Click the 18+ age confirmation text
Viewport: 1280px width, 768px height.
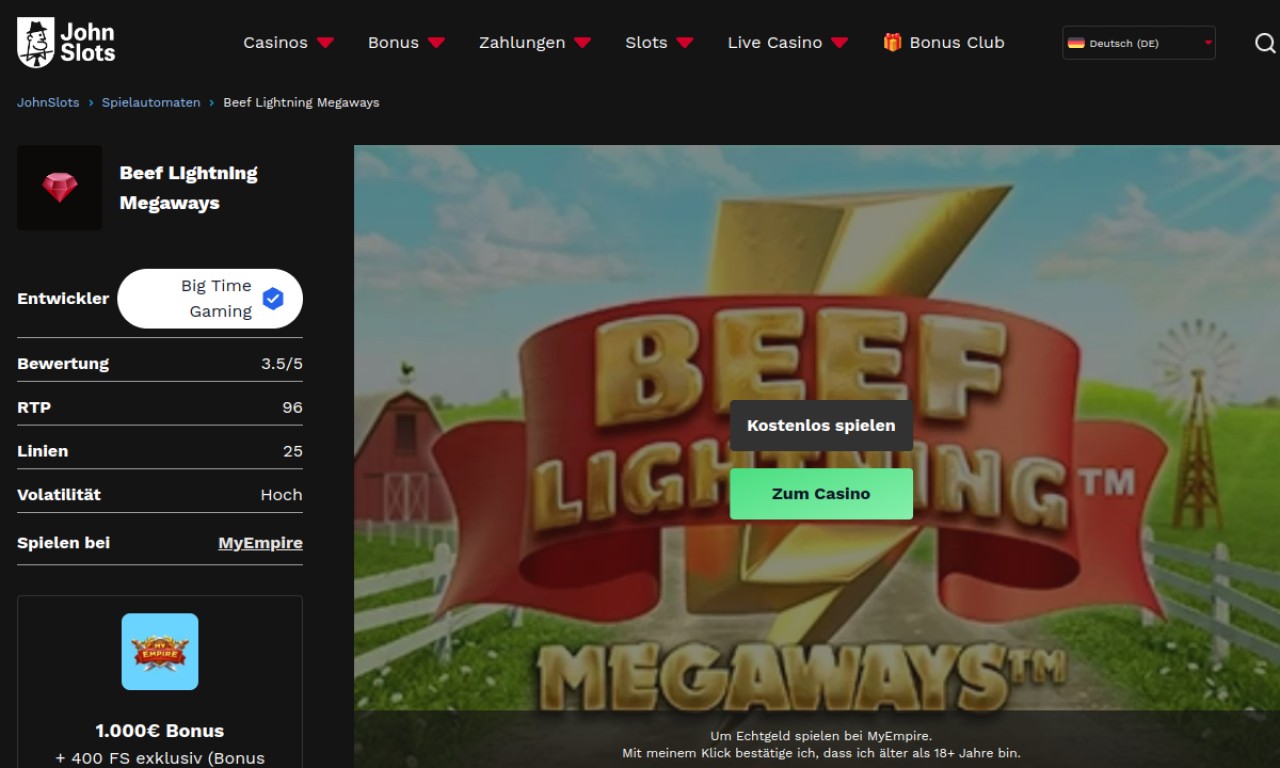[821, 753]
